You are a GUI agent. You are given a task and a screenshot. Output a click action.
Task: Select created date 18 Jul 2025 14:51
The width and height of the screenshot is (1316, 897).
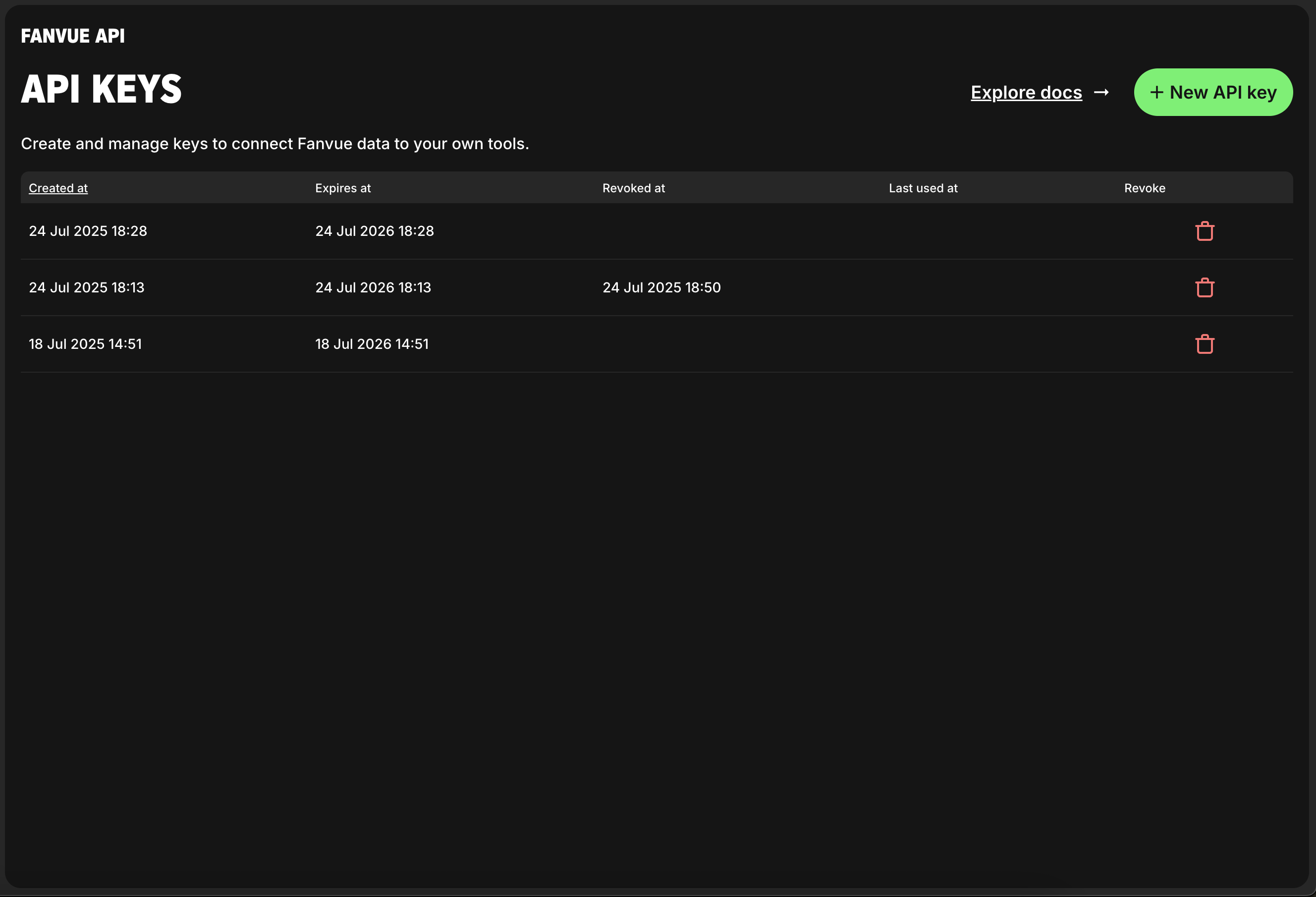(x=86, y=344)
